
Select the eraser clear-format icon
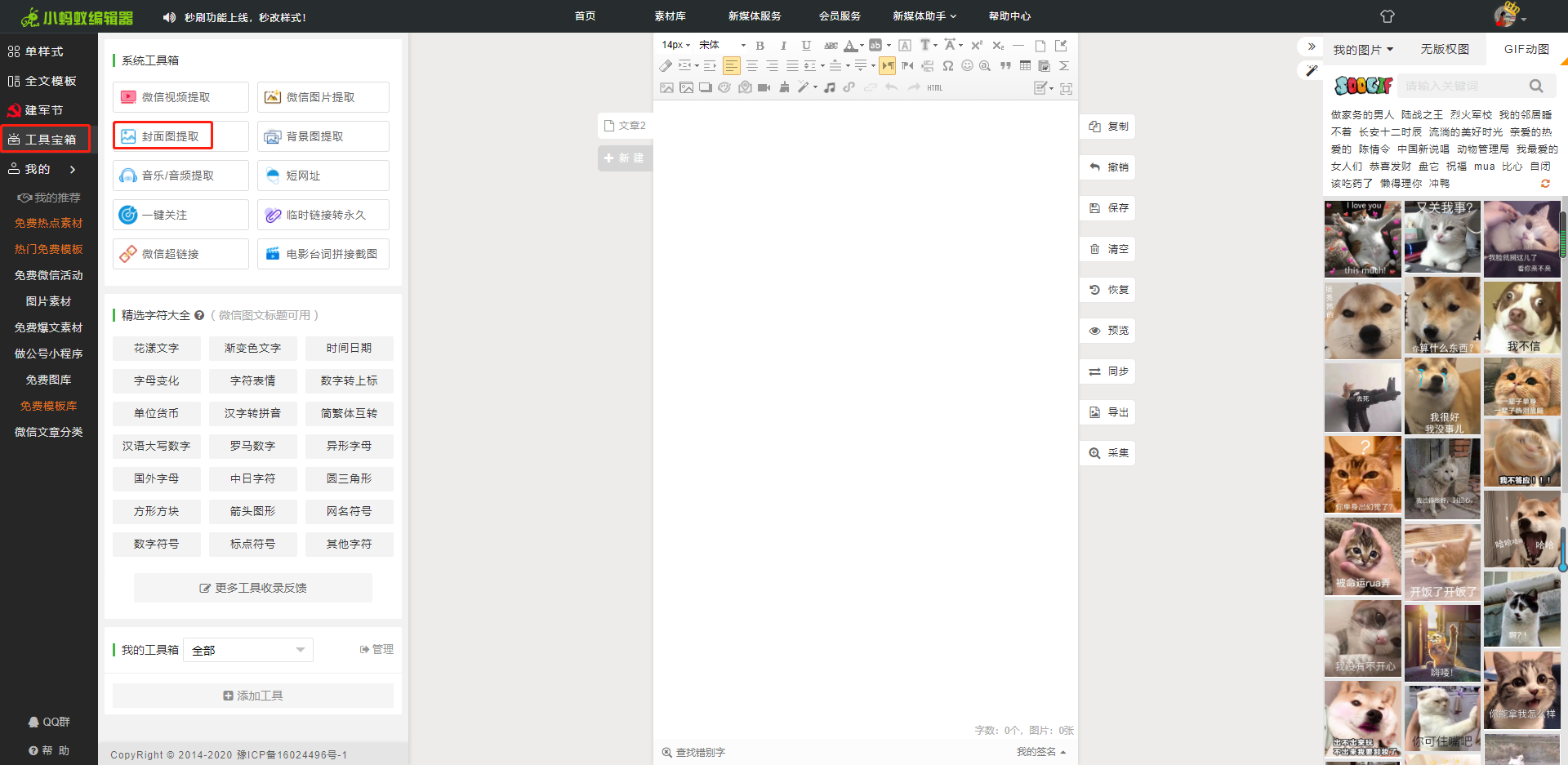(x=666, y=66)
